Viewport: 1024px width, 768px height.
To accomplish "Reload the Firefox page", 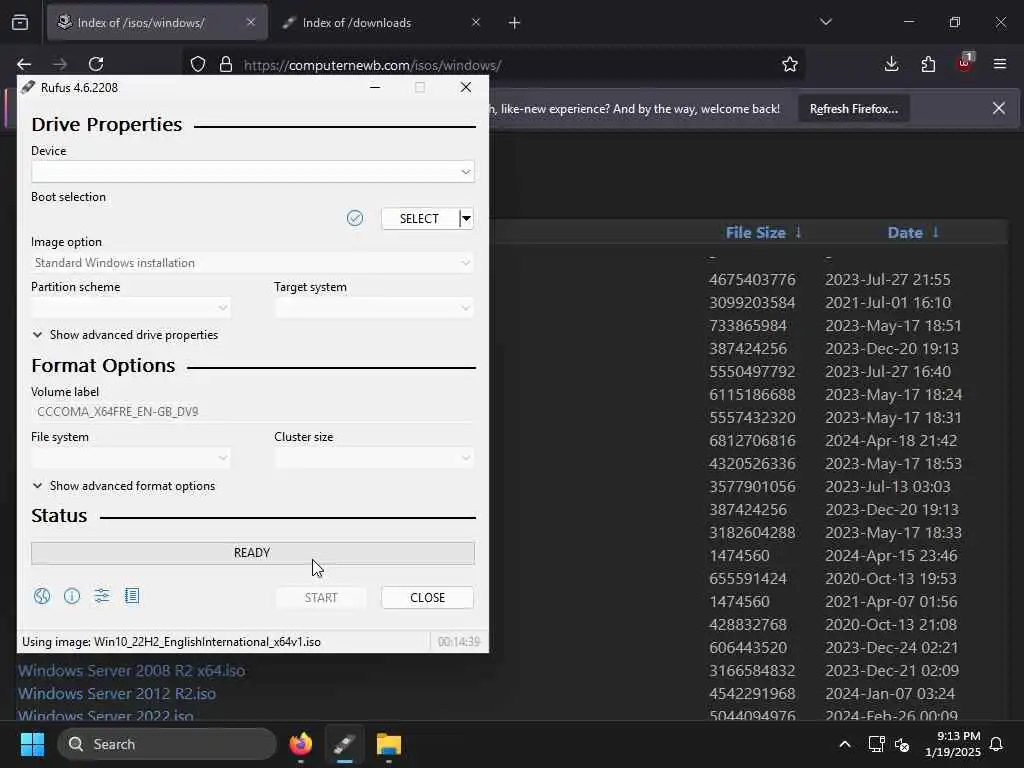I will click(x=96, y=64).
